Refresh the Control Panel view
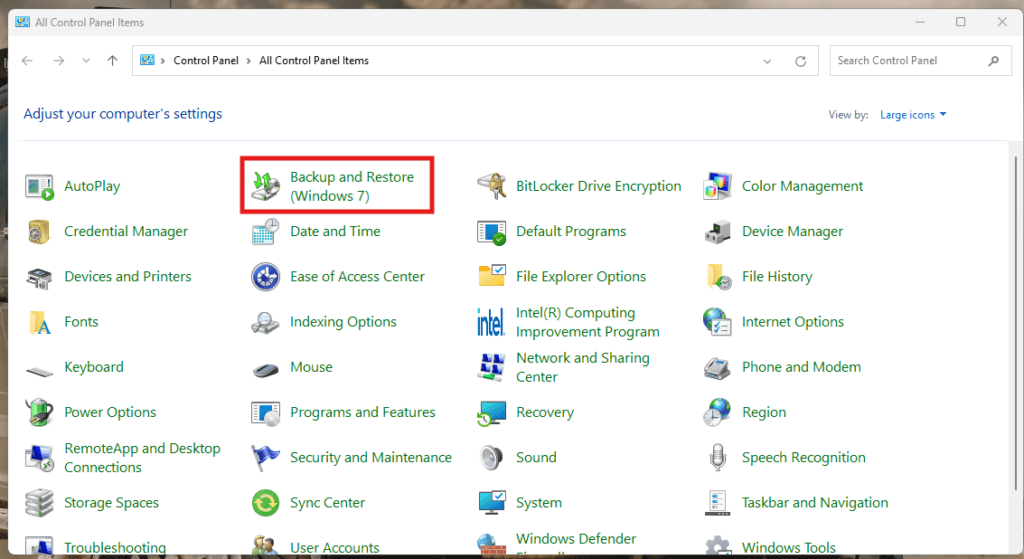 tap(800, 61)
